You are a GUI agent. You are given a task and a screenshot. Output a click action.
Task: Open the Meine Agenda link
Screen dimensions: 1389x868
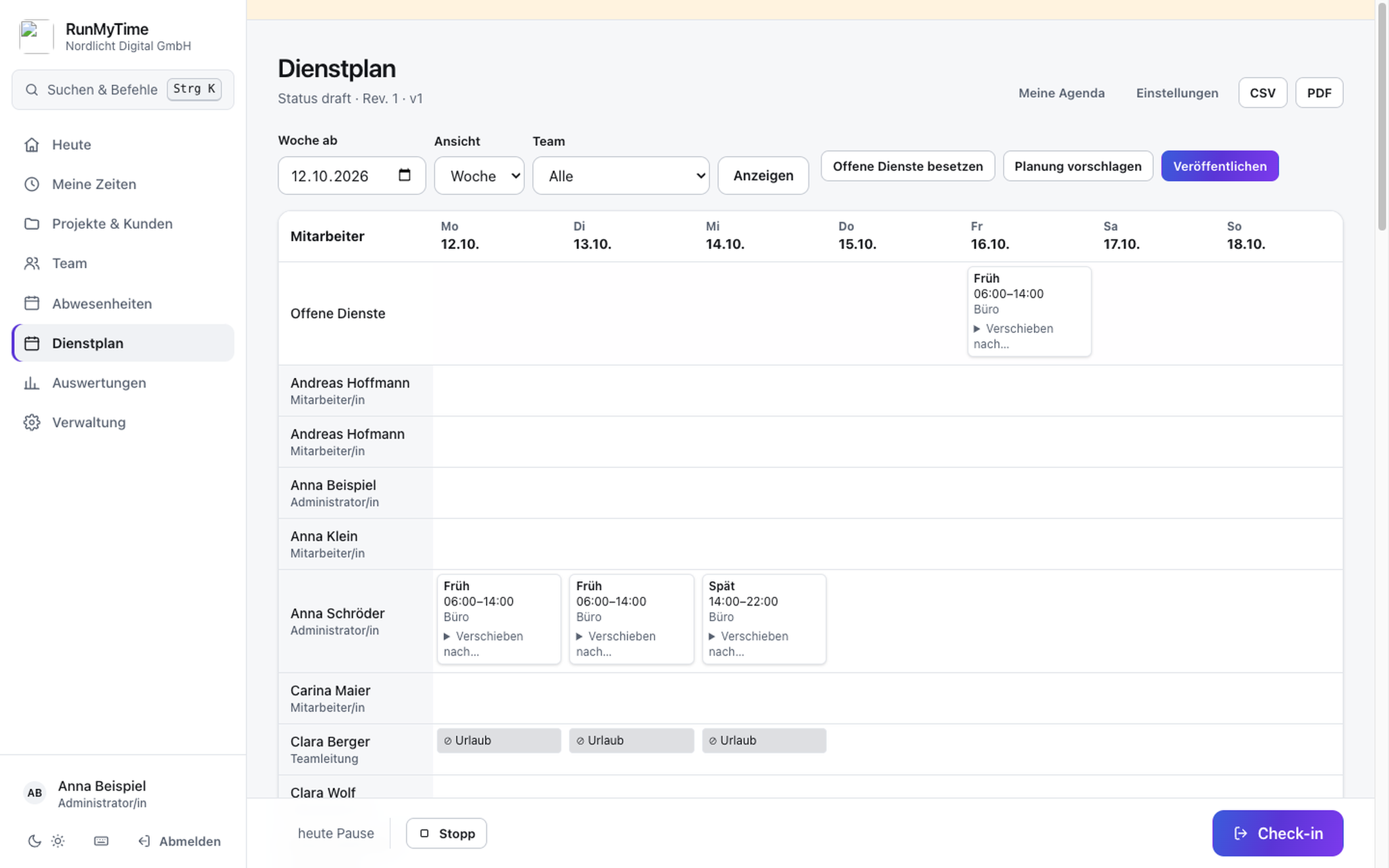[x=1061, y=93]
